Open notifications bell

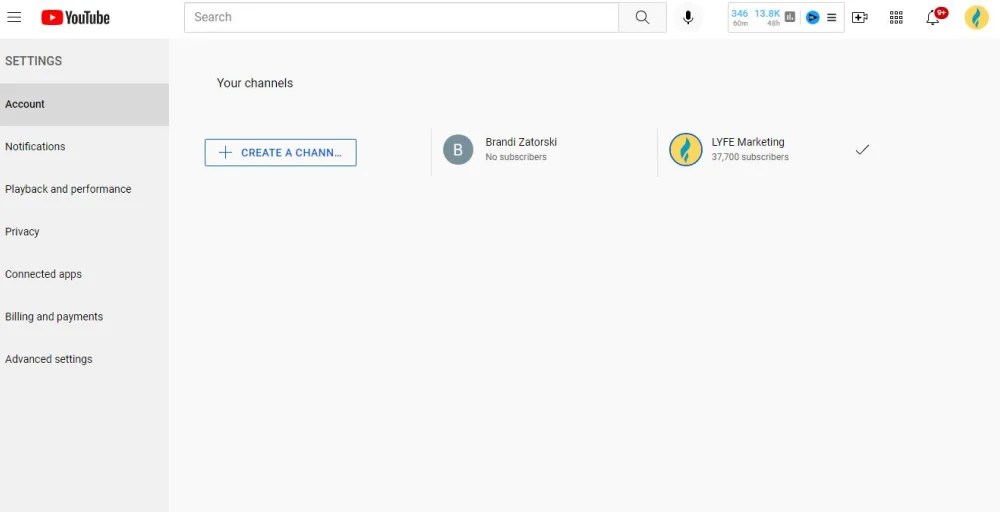932,17
